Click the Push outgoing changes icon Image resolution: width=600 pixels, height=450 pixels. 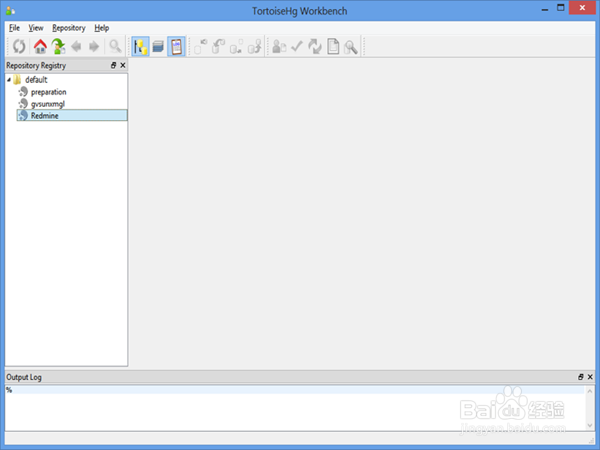pyautogui.click(x=254, y=47)
